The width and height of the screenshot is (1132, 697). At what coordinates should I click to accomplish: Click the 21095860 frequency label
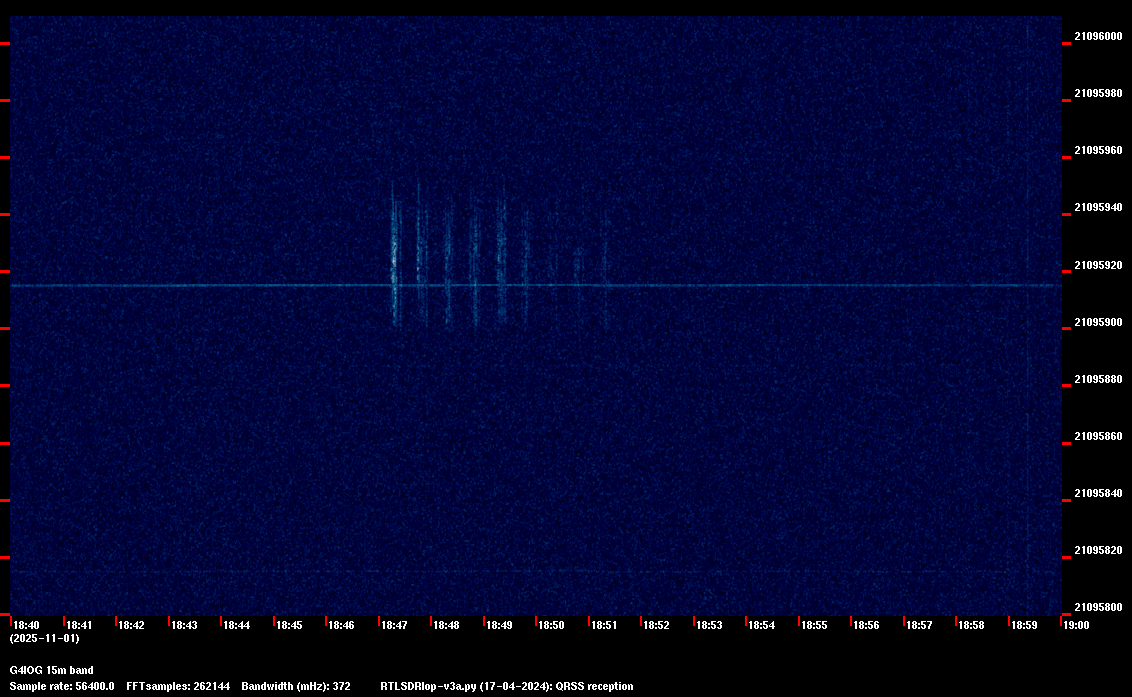pyautogui.click(x=1099, y=437)
